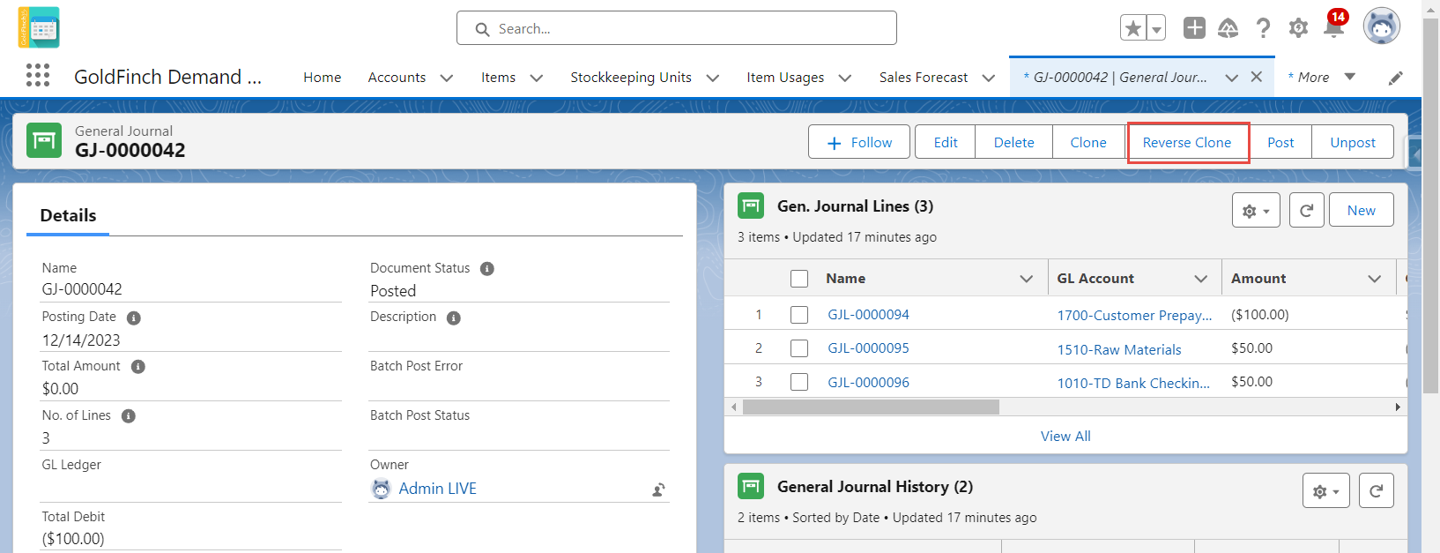1440x553 pixels.
Task: Open the Sales Forecast tab
Action: click(924, 77)
